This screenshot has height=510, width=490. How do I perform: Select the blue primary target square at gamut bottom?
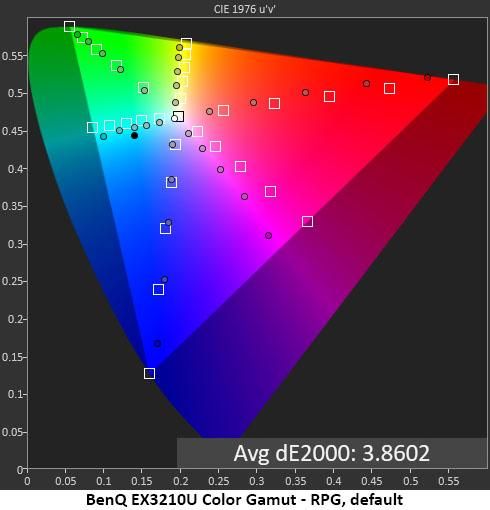[x=150, y=373]
